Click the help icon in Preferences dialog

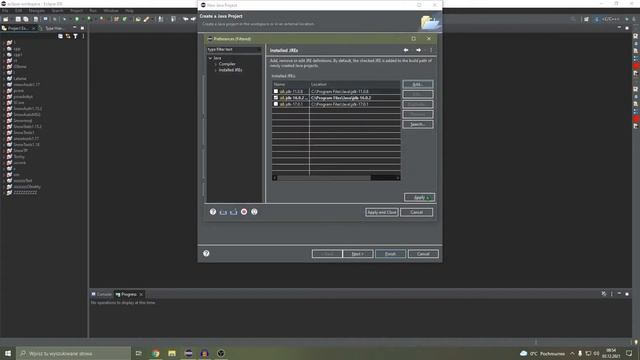[213, 212]
